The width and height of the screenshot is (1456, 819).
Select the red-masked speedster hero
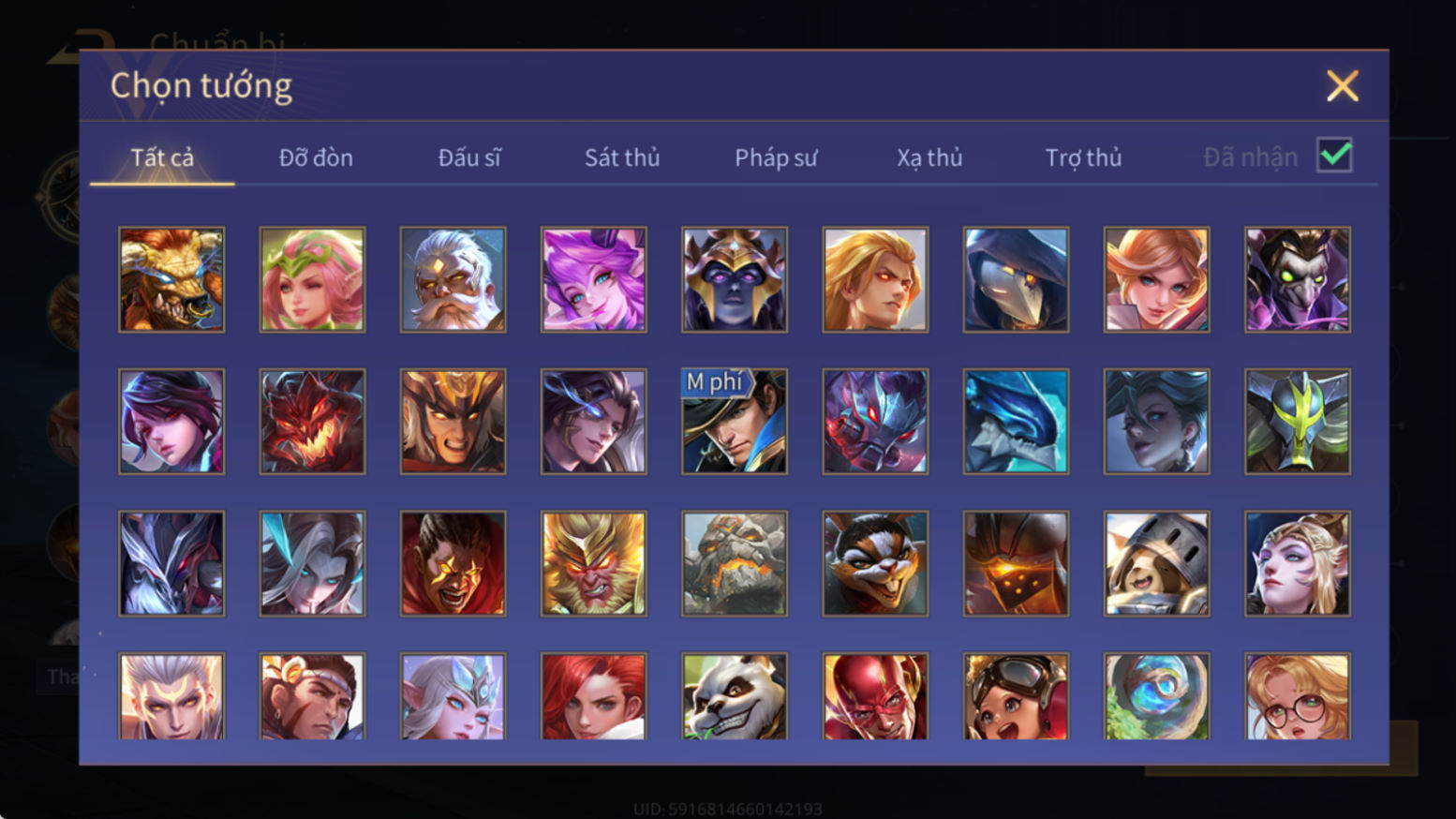click(x=875, y=696)
